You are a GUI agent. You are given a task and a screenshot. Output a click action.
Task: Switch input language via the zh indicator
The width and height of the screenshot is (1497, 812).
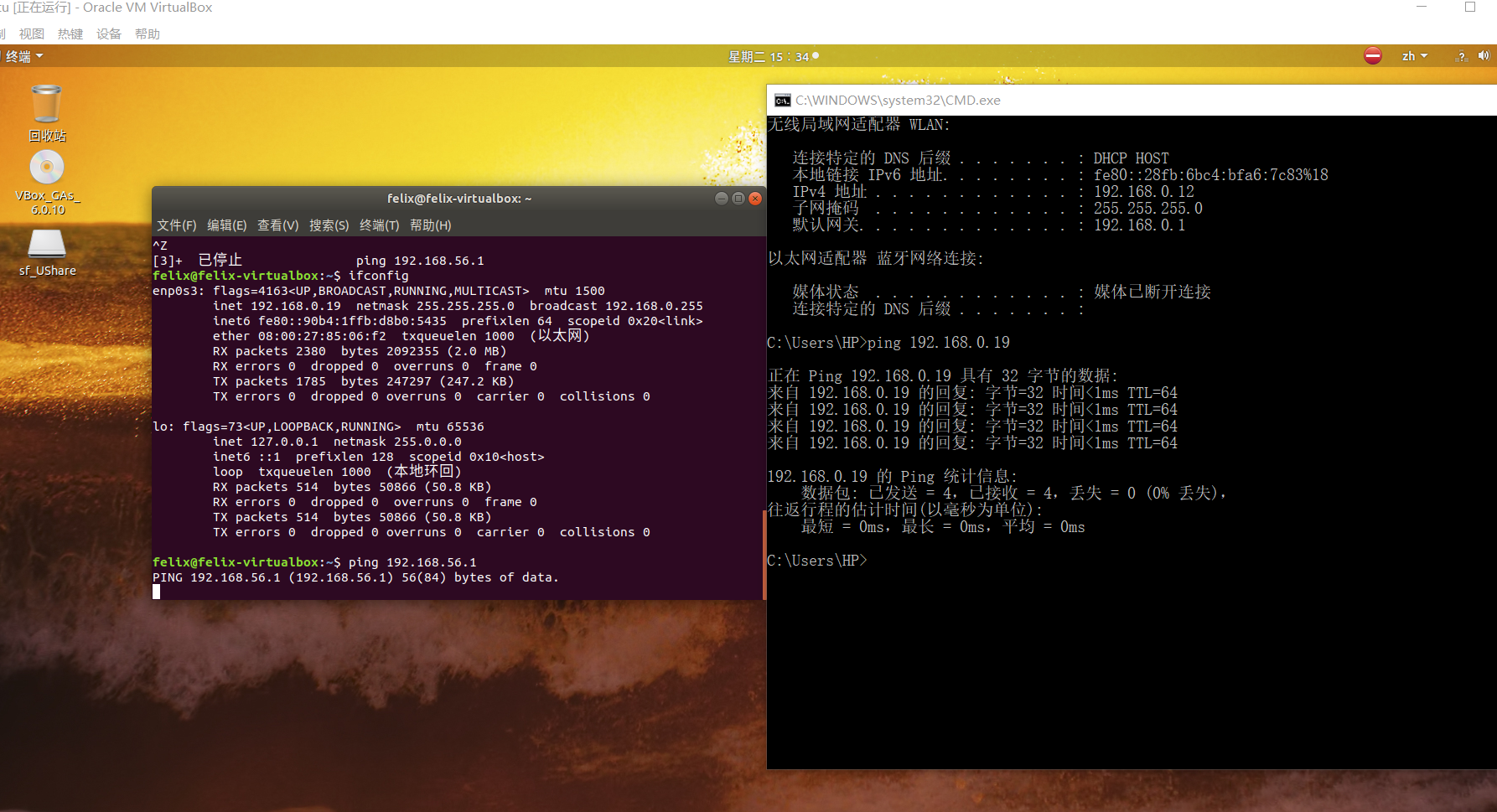[x=1410, y=55]
